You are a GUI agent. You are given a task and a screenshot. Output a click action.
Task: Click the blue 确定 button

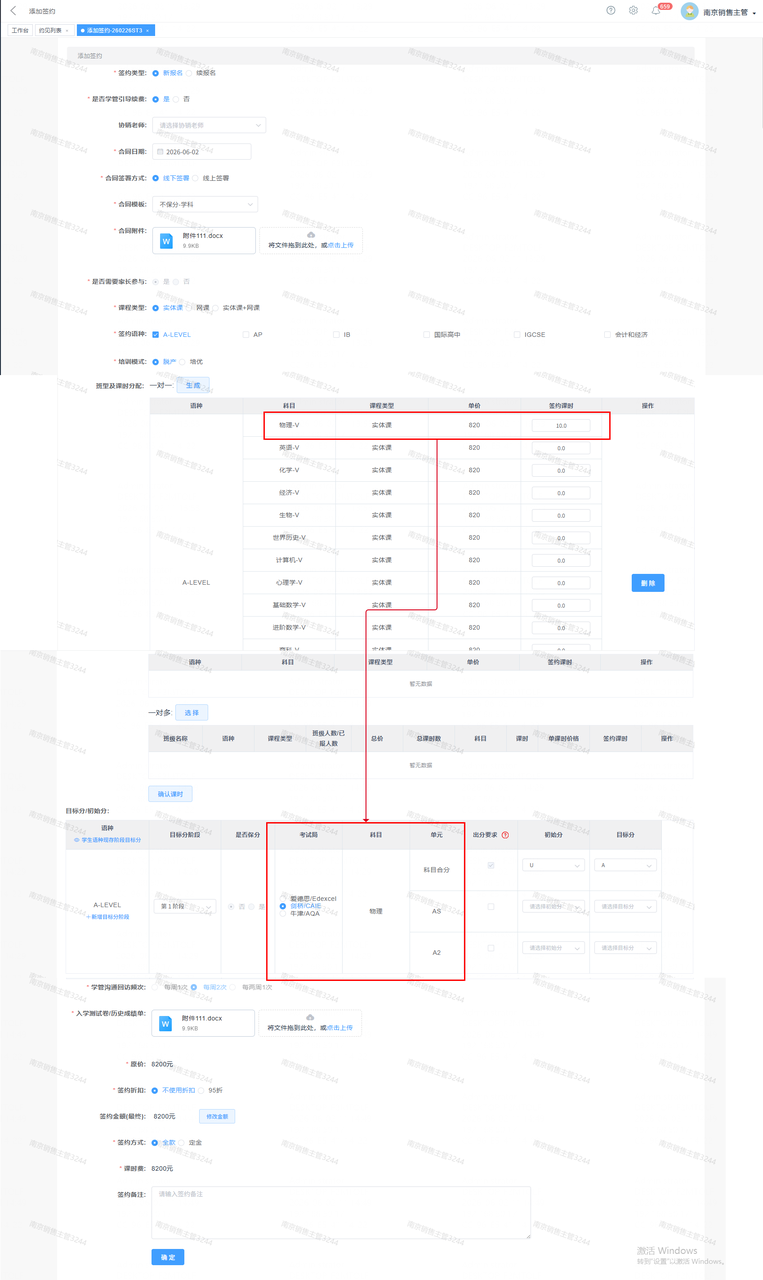click(x=167, y=1257)
